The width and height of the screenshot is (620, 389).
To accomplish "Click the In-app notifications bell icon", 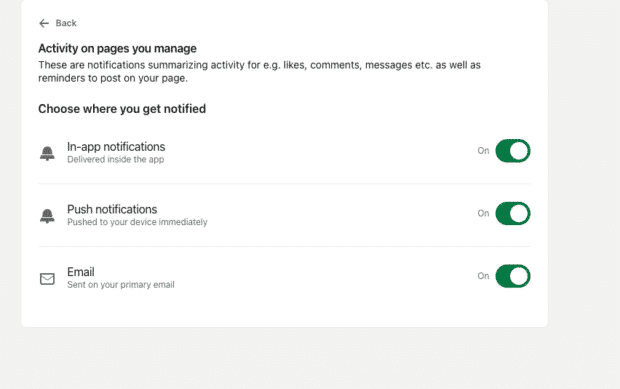I will click(47, 153).
